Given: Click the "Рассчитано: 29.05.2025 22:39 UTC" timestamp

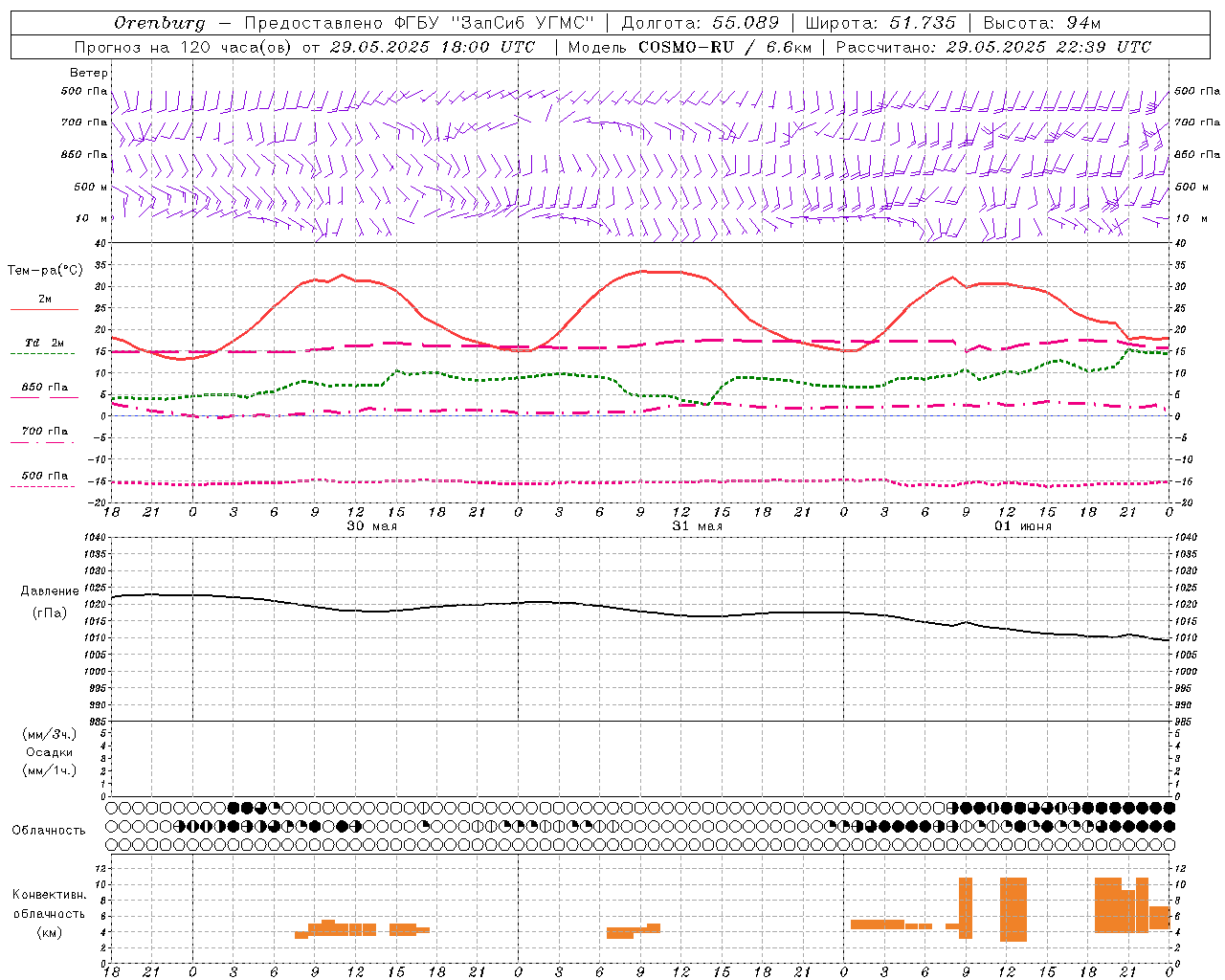Looking at the screenshot, I should (993, 47).
